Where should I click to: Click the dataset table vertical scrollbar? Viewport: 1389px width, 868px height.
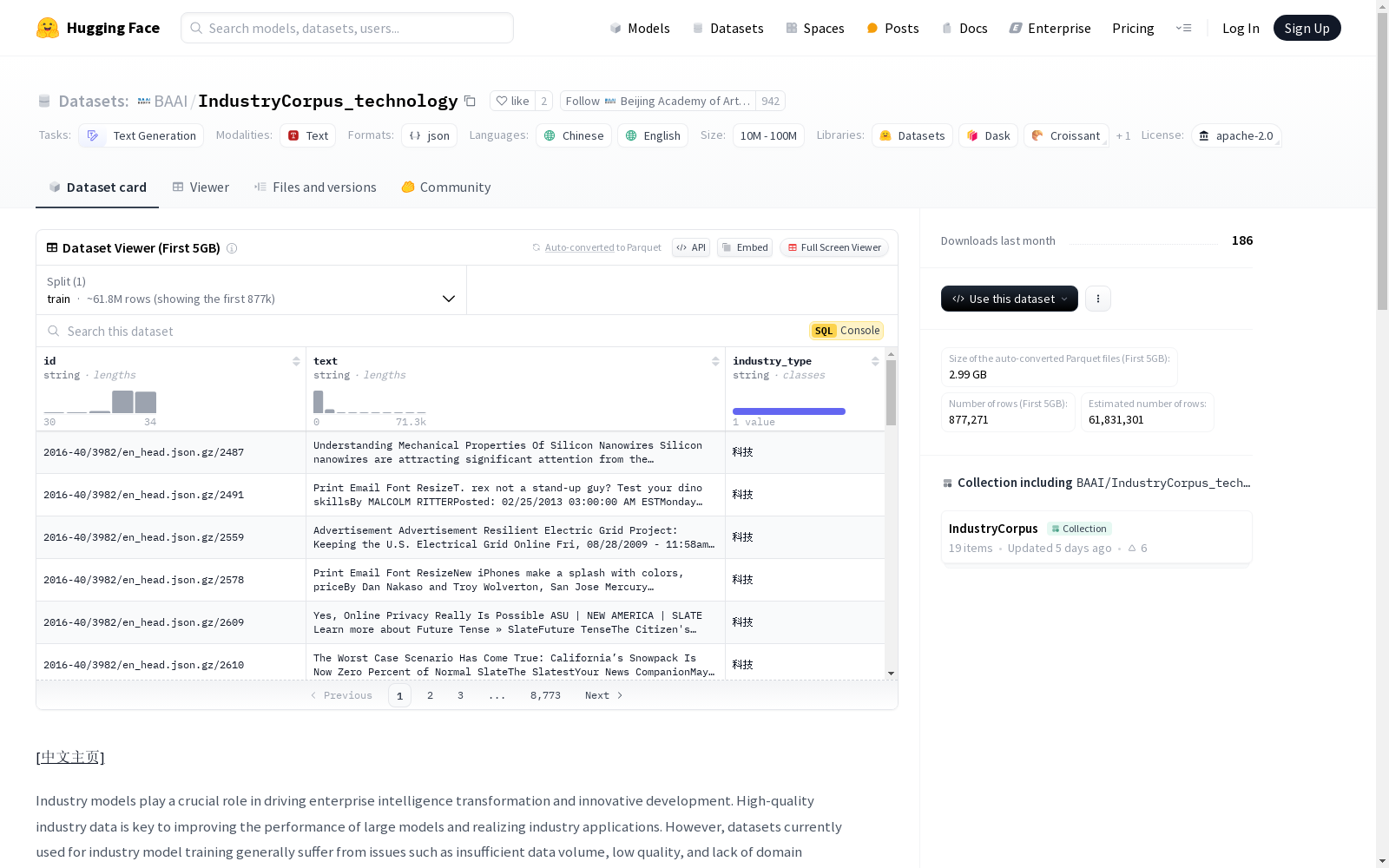(x=891, y=393)
